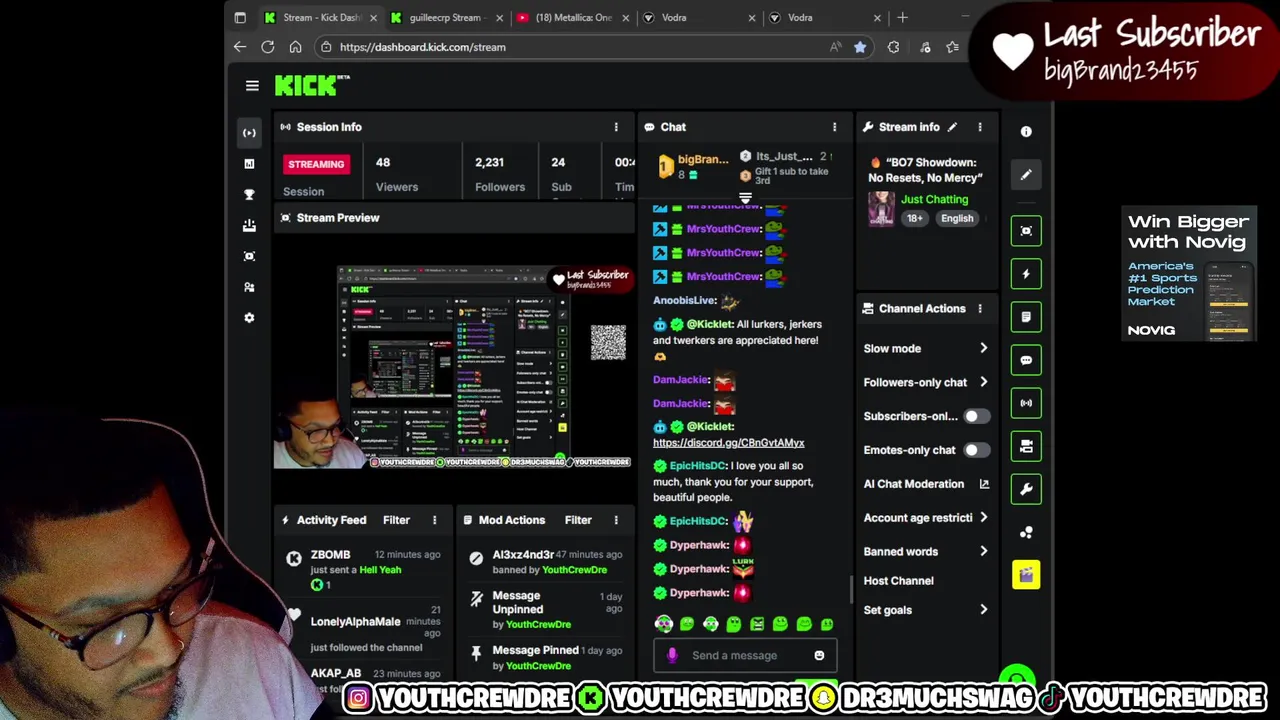Screen dimensions: 1280x720
Task: Open Chat panel three-dot menu
Action: [x=834, y=127]
